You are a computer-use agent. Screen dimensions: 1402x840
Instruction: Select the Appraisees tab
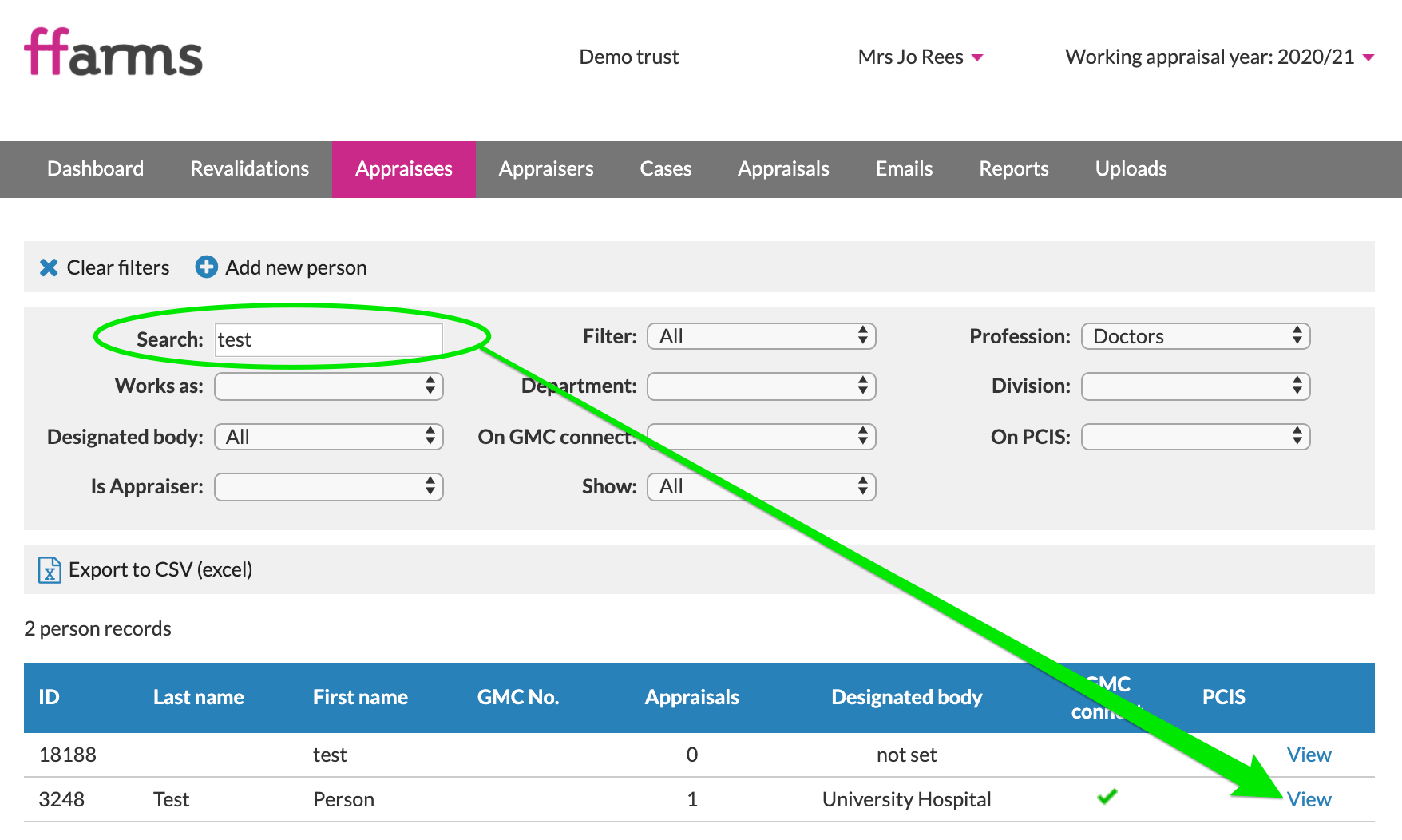[404, 169]
